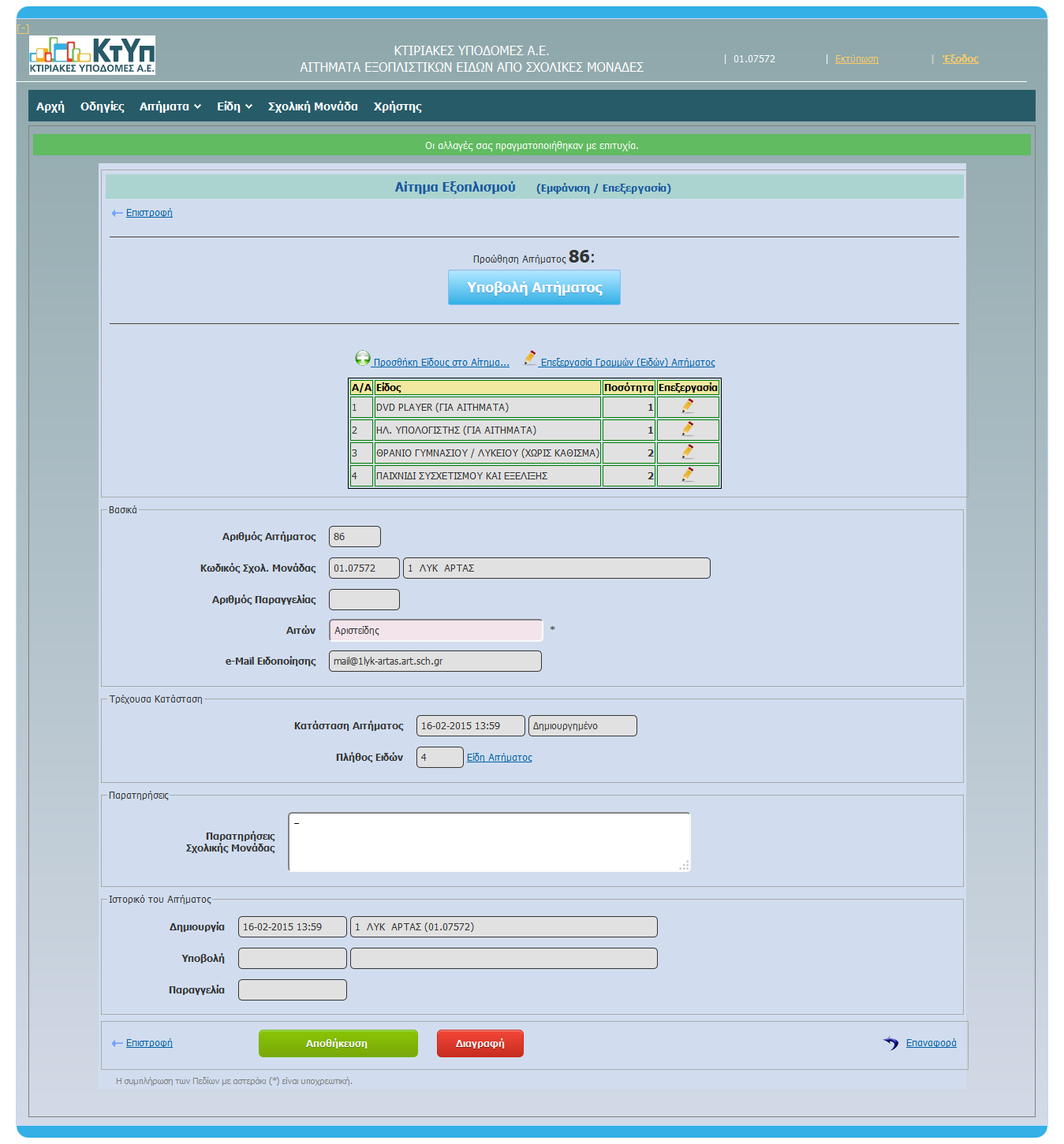The width and height of the screenshot is (1064, 1144).
Task: Click the school name field 1 ΛΥΚ ΑΡΤΑΣ
Action: coord(557,568)
